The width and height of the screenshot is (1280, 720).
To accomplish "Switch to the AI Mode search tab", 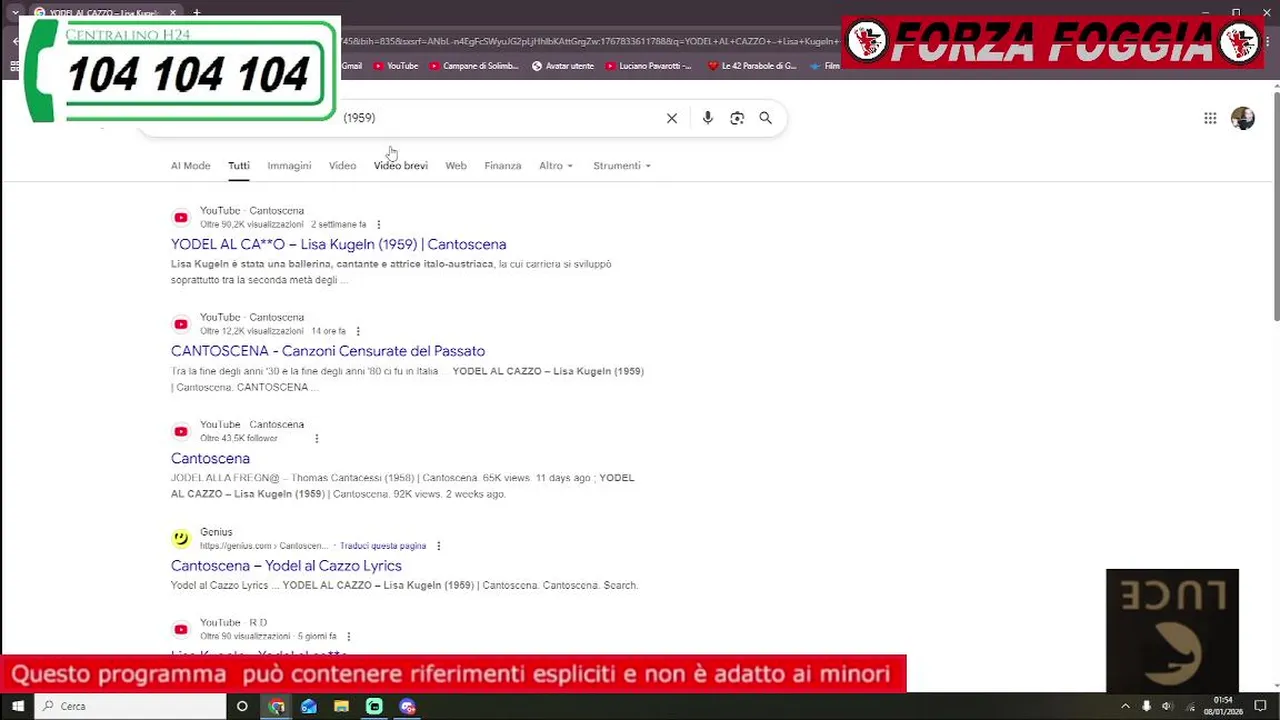I will 191,166.
